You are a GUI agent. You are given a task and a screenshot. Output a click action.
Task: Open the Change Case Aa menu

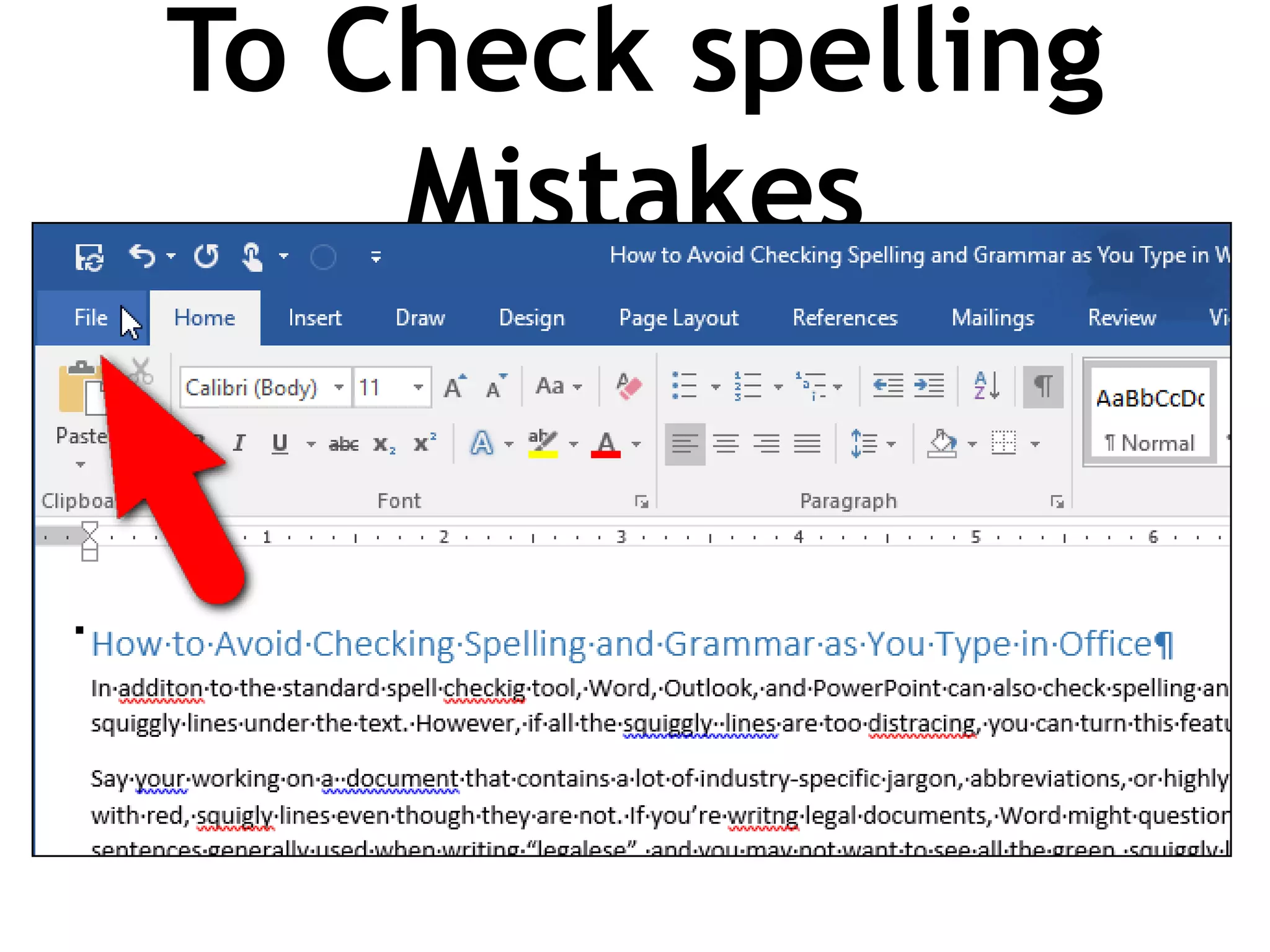tap(559, 386)
